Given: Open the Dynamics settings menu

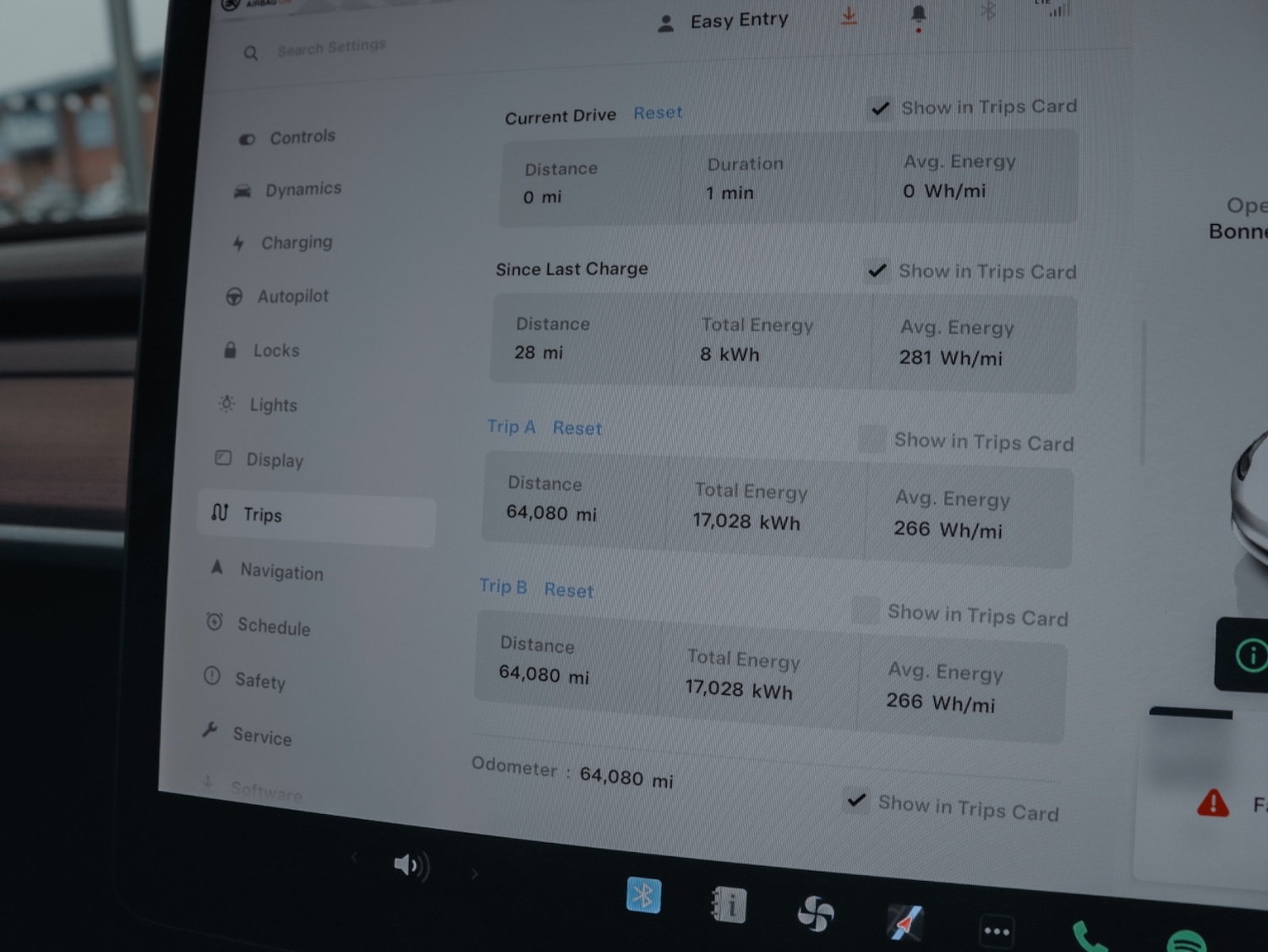Looking at the screenshot, I should [288, 189].
